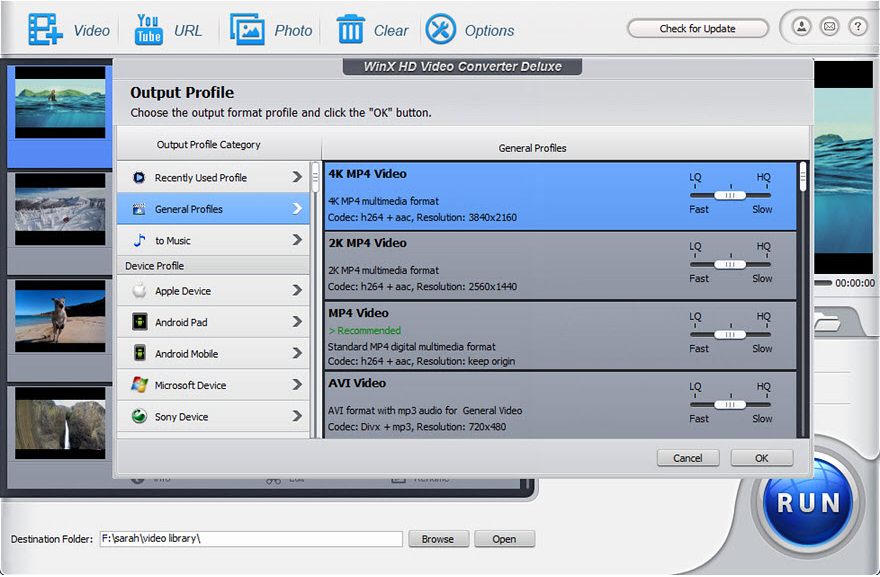This screenshot has height=577, width=880.
Task: Click the Android Pad category label
Action: (181, 322)
